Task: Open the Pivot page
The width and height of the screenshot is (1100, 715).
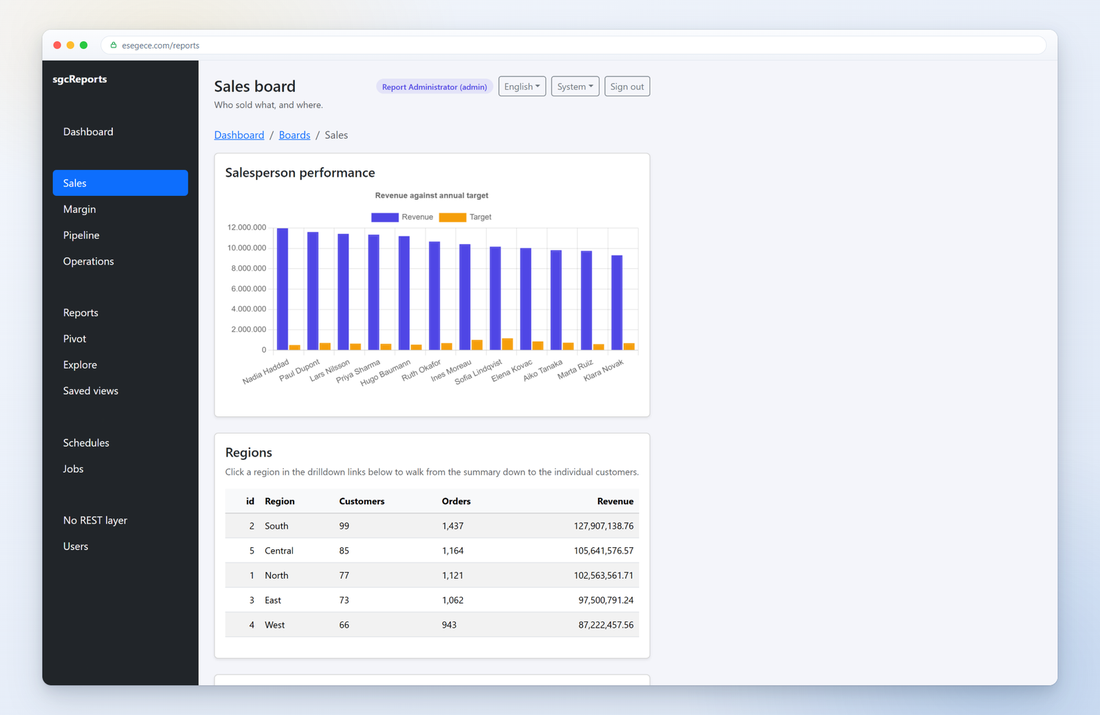Action: pos(74,339)
